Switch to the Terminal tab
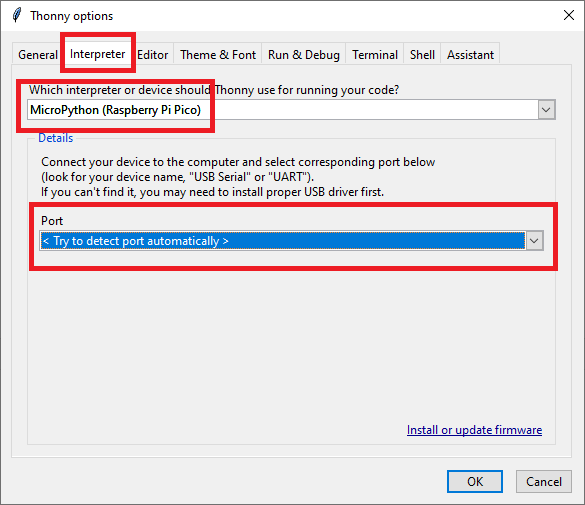585x505 pixels. 375,55
